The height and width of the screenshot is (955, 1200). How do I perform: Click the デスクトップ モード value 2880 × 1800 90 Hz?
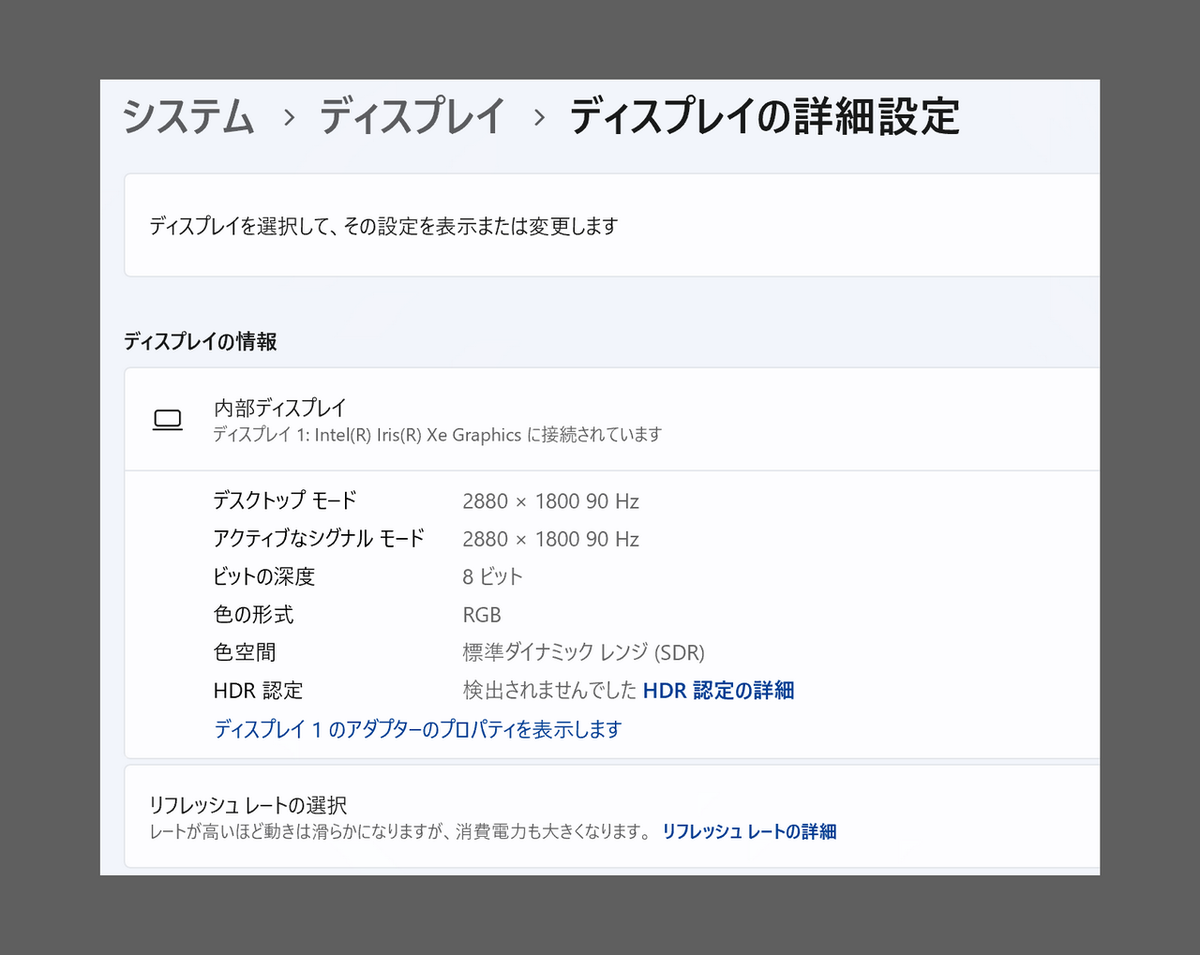point(551,501)
